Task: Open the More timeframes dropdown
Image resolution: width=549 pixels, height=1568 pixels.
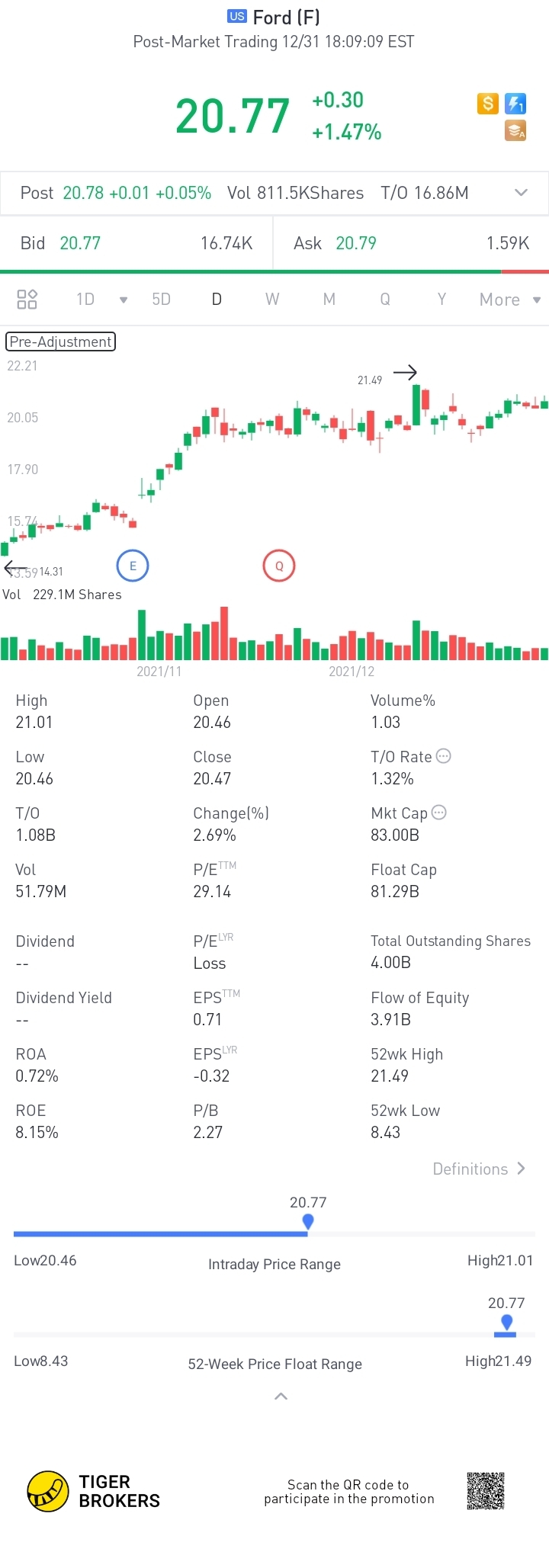Action: (509, 300)
